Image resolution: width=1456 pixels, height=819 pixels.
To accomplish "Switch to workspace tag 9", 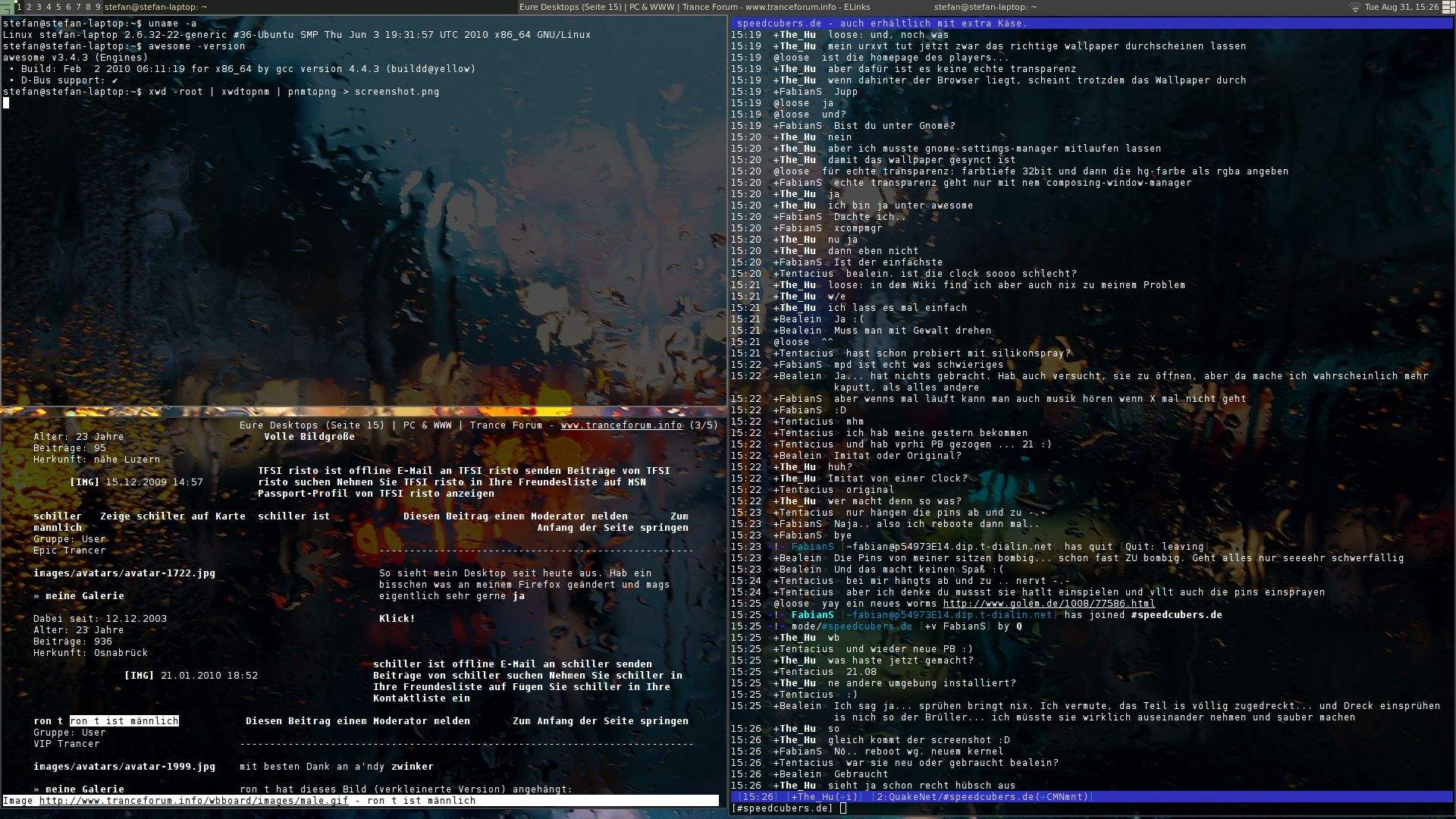I will 97,7.
